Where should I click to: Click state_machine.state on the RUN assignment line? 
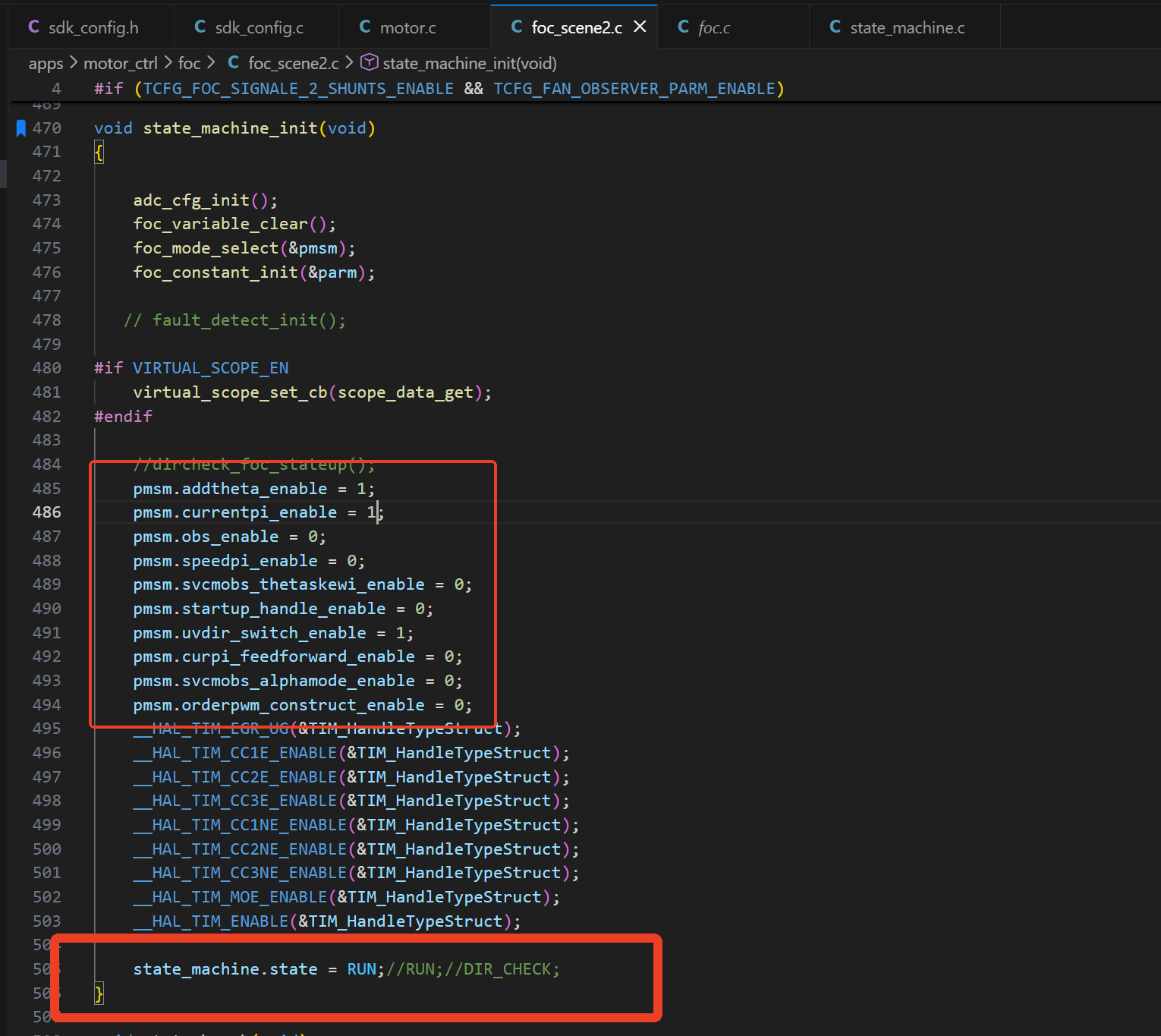(225, 969)
